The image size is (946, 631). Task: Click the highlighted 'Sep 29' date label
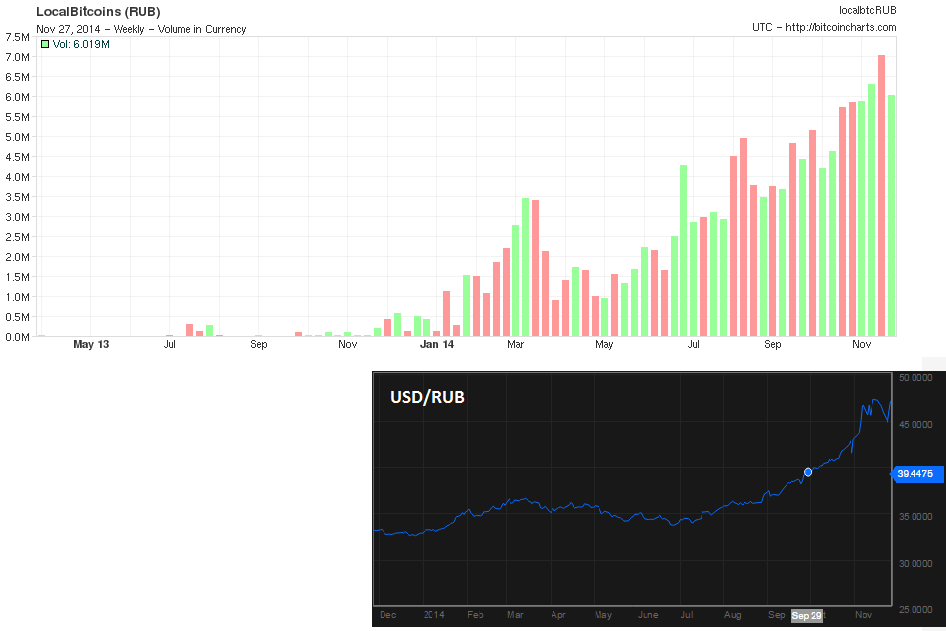click(x=806, y=616)
